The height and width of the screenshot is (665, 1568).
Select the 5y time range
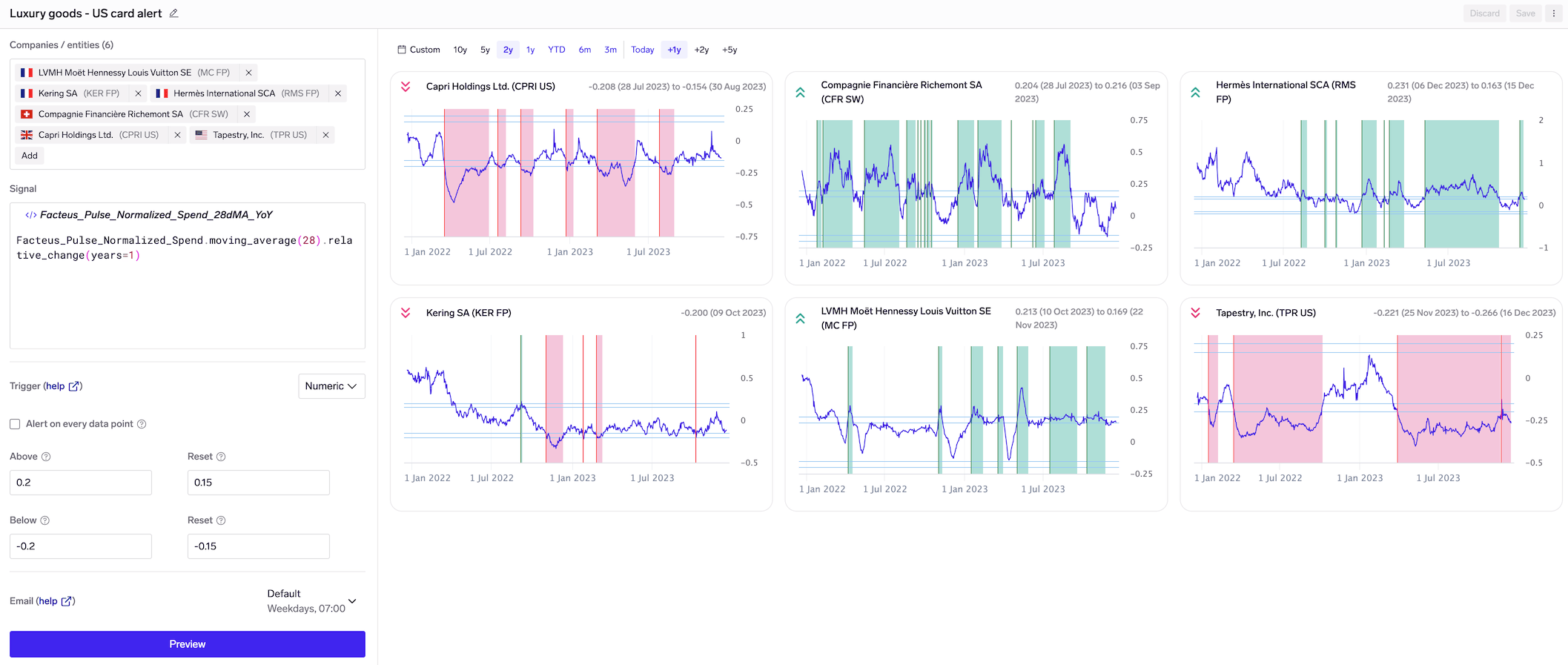[485, 50]
